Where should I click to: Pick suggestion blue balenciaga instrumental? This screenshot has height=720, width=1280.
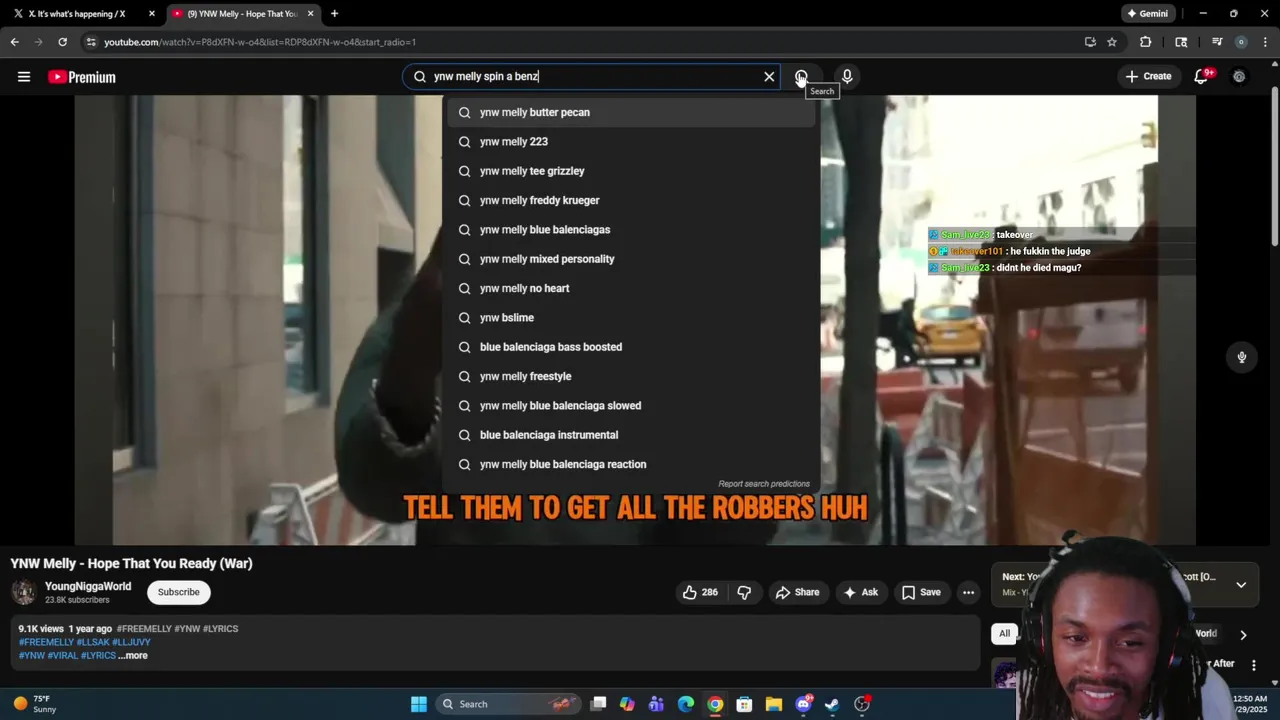(x=631, y=435)
